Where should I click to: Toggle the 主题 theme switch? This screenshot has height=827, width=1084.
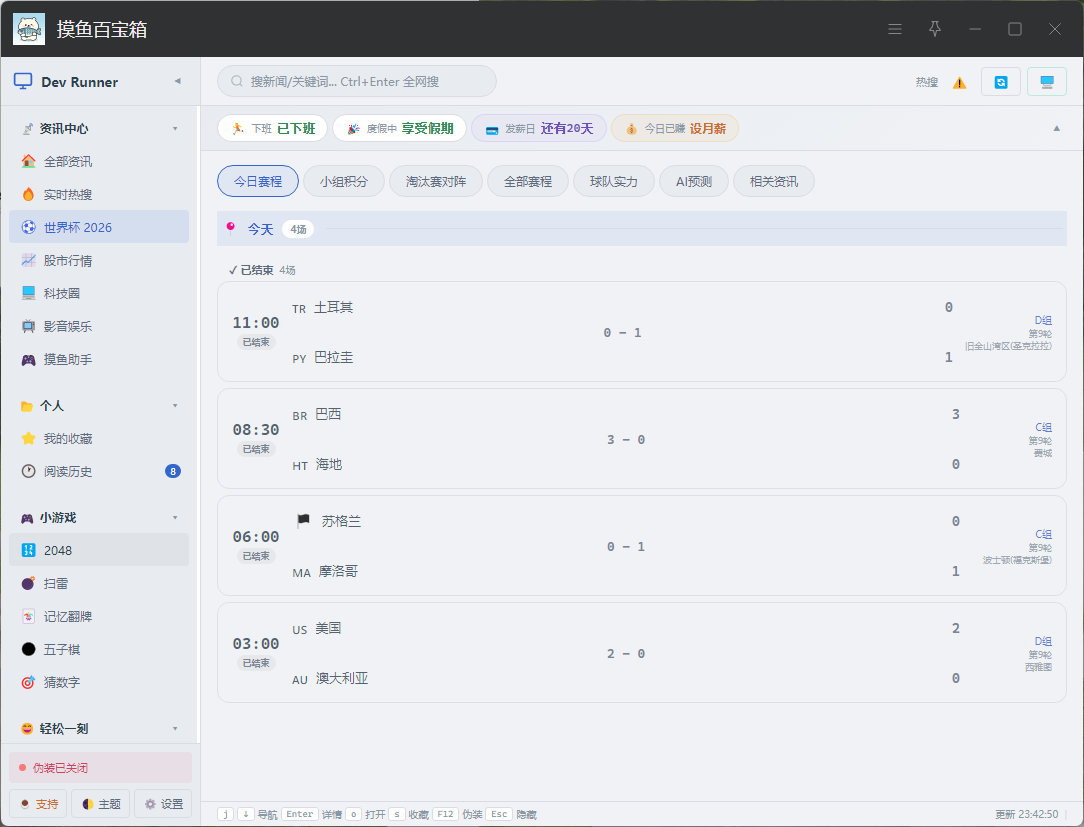click(101, 803)
